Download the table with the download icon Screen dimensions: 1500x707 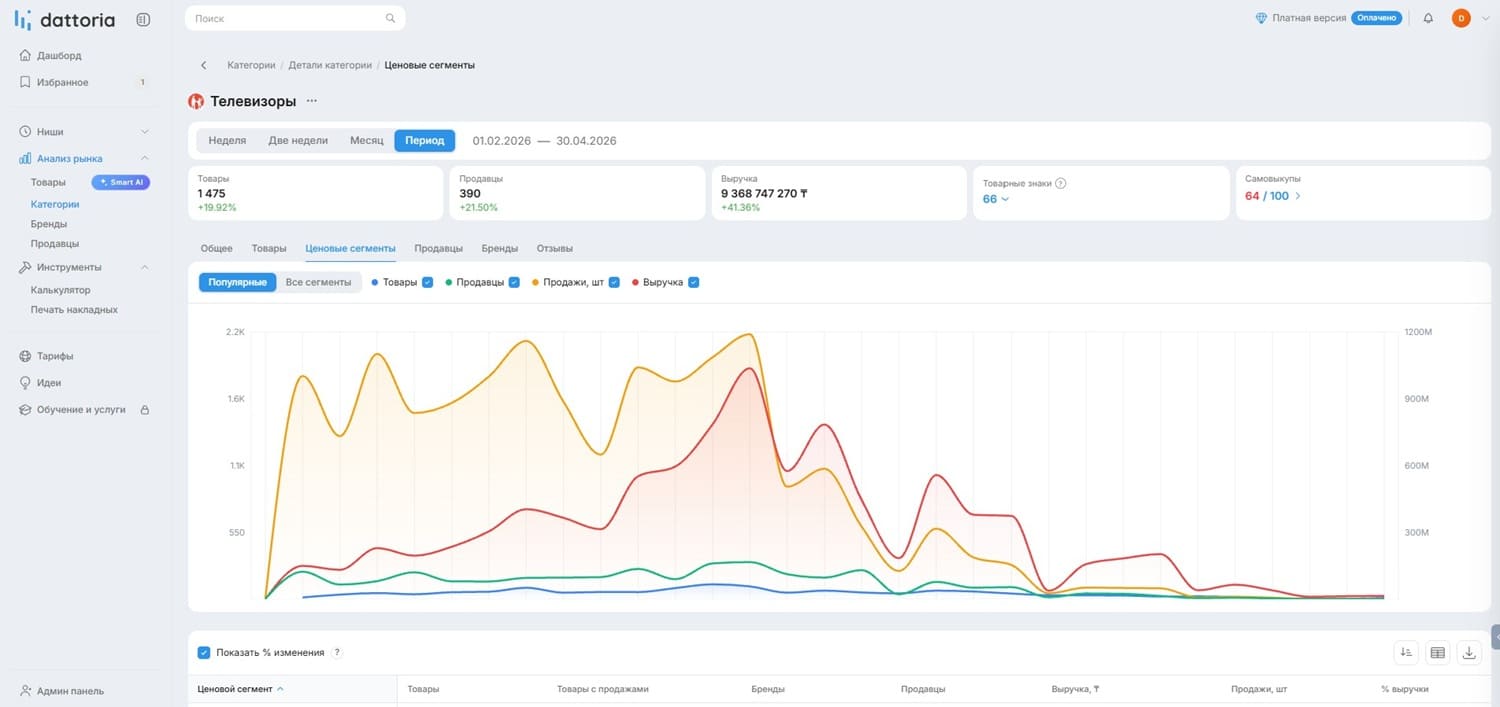1469,653
